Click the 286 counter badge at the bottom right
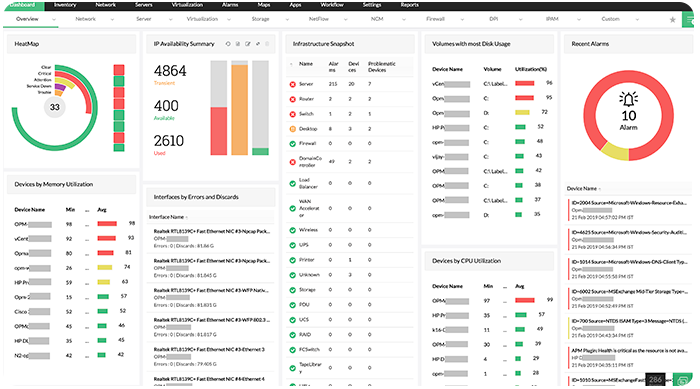The width and height of the screenshot is (700, 389). pos(655,380)
